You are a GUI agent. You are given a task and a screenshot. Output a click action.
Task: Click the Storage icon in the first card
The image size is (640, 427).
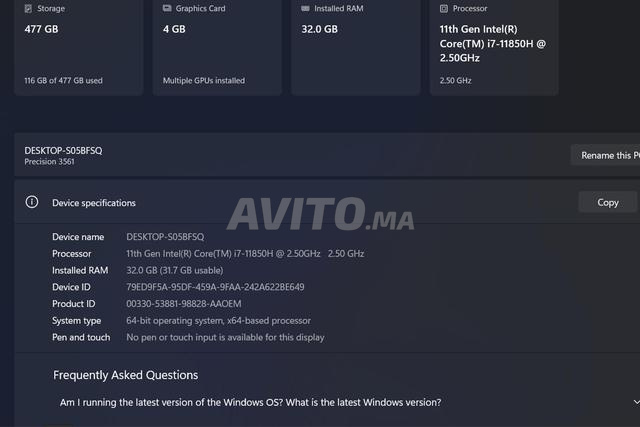(x=30, y=8)
